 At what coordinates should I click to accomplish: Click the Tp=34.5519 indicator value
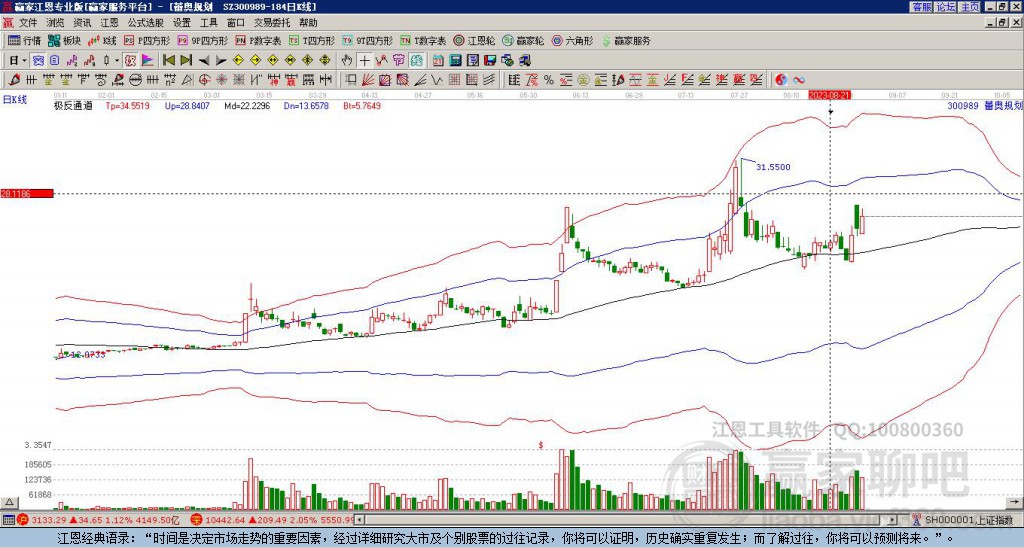(127, 106)
